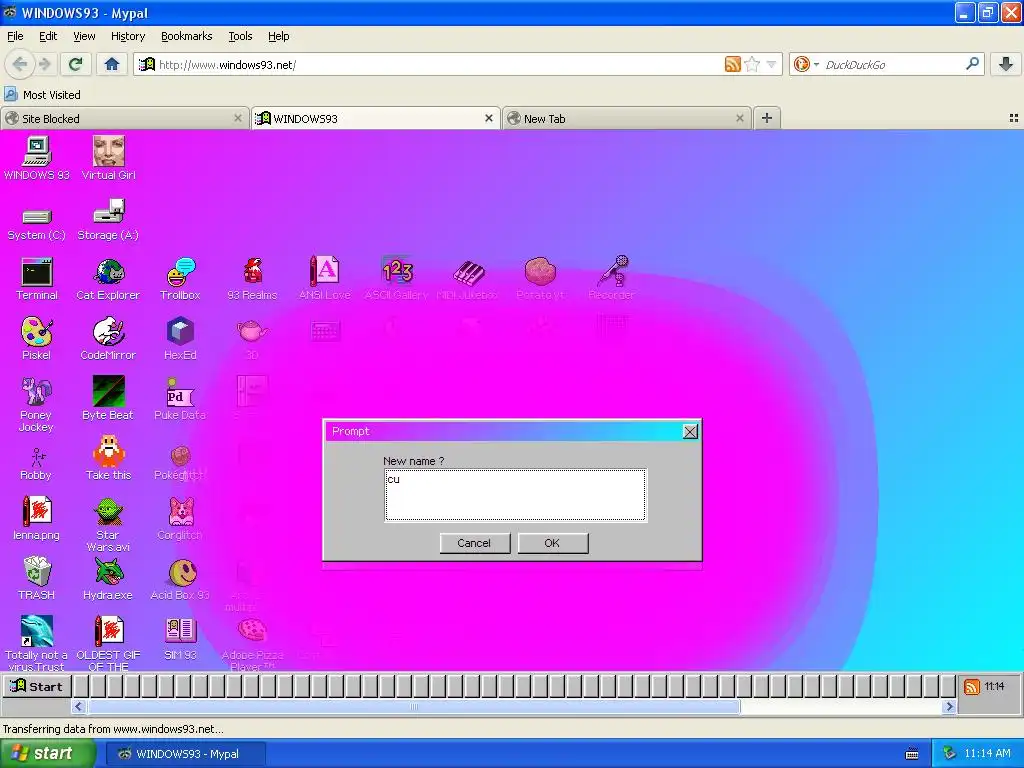Viewport: 1024px width, 768px height.
Task: Click the XP system tray clock
Action: (x=987, y=753)
